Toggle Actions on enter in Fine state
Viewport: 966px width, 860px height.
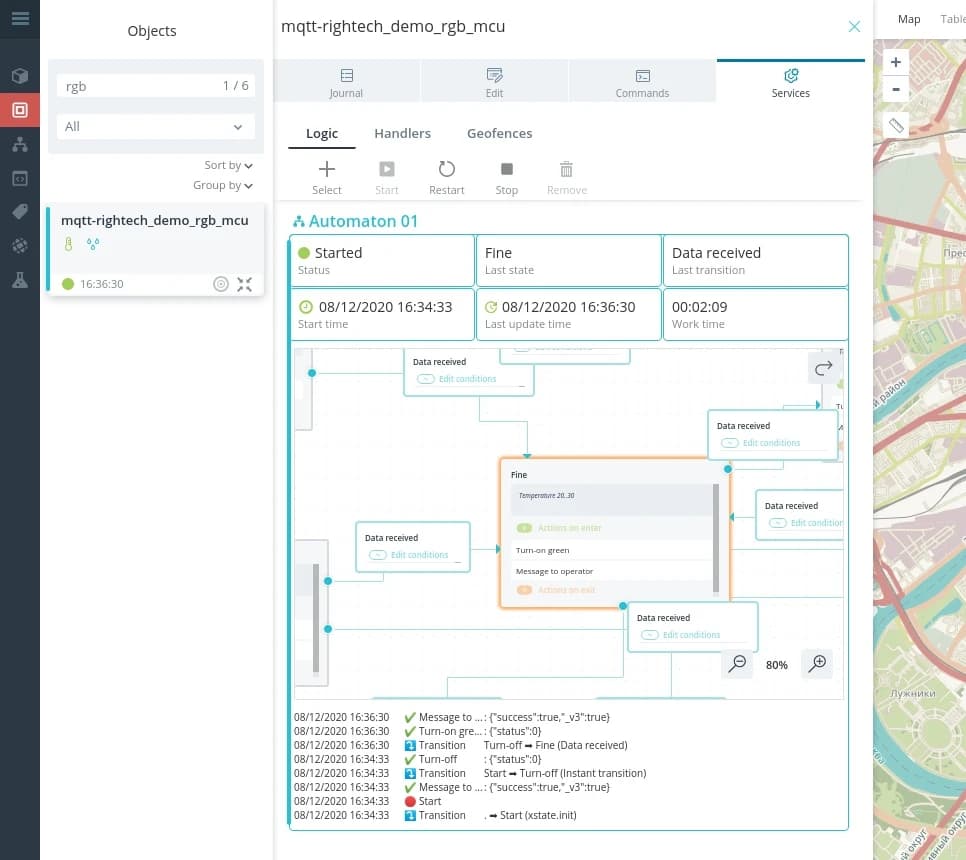[525, 528]
